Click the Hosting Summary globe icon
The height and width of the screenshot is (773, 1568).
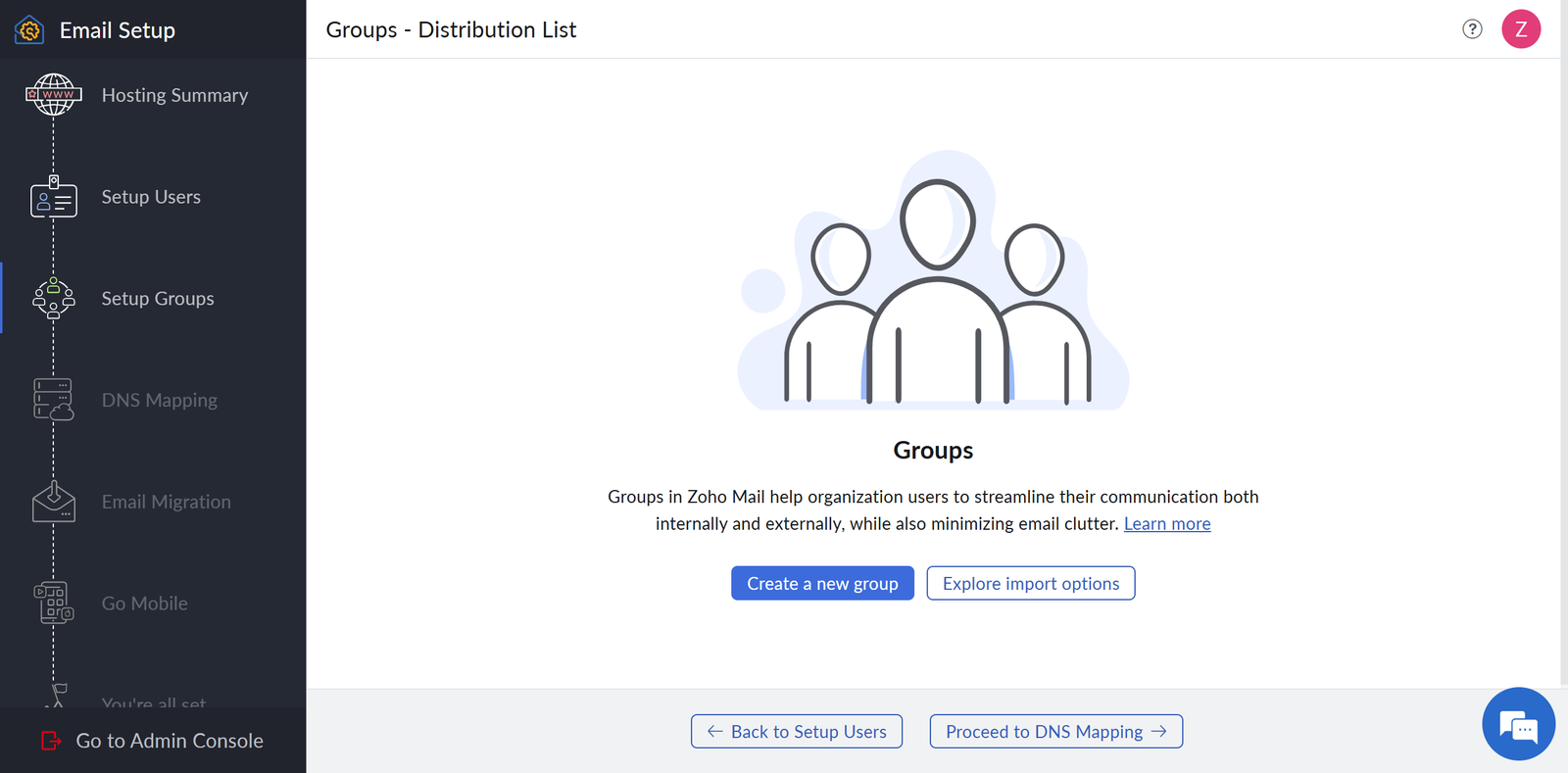(x=54, y=95)
